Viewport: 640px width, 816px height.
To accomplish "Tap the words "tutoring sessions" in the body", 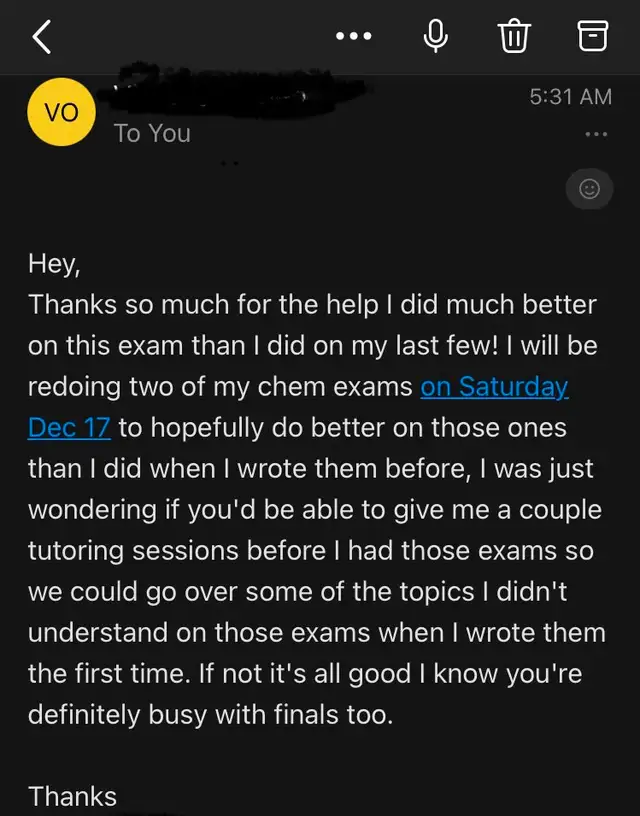I will click(133, 551).
